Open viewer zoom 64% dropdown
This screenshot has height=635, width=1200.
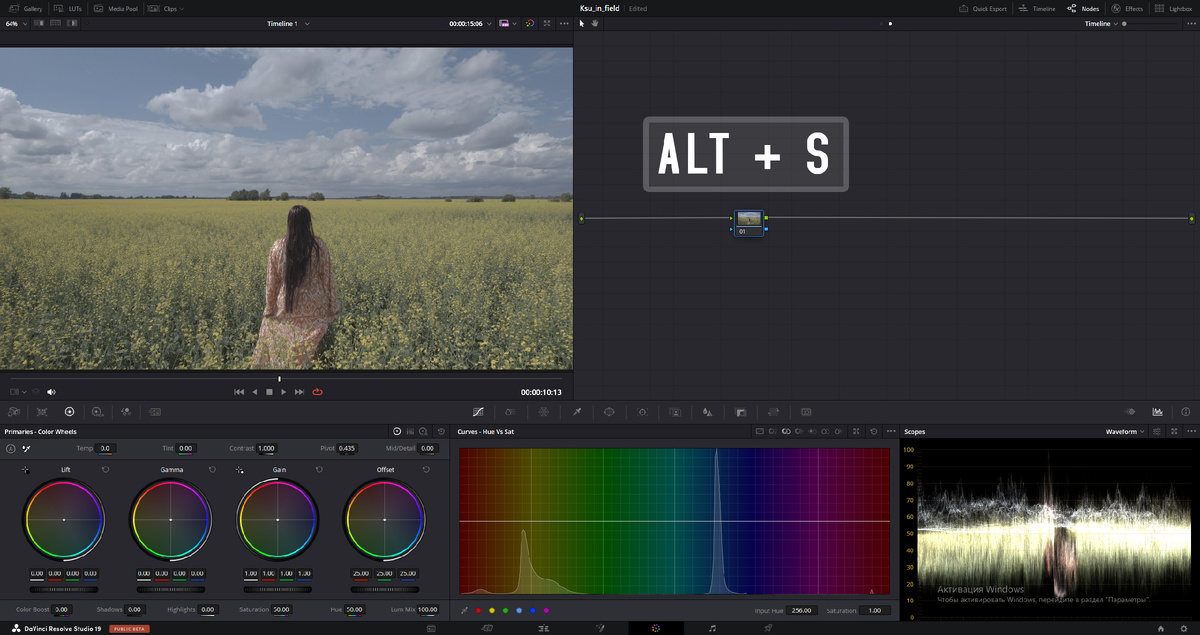(x=16, y=23)
